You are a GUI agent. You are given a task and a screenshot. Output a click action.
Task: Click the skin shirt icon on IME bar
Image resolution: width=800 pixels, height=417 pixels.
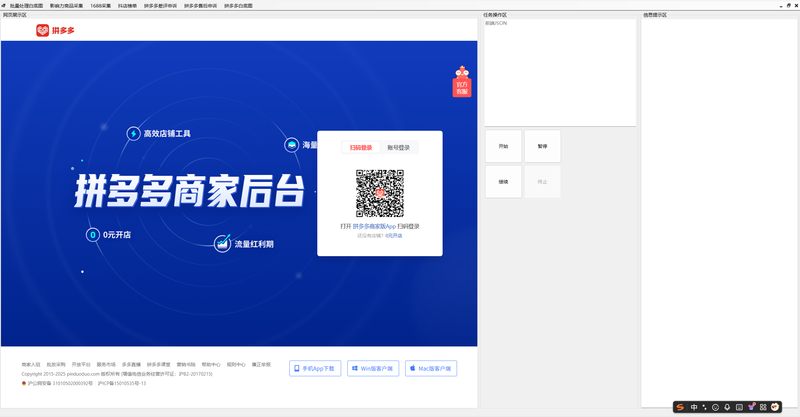752,407
